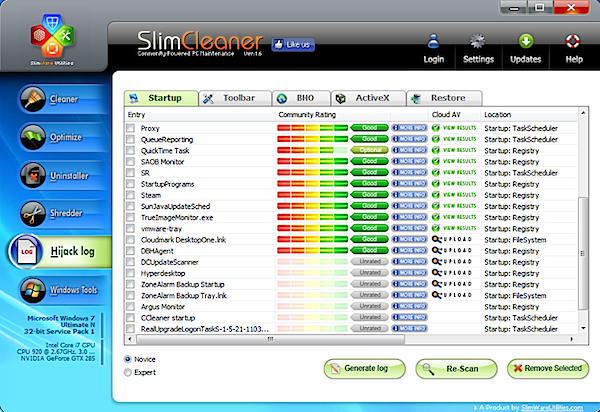Click the vertical scrollbar down arrow

(583, 328)
